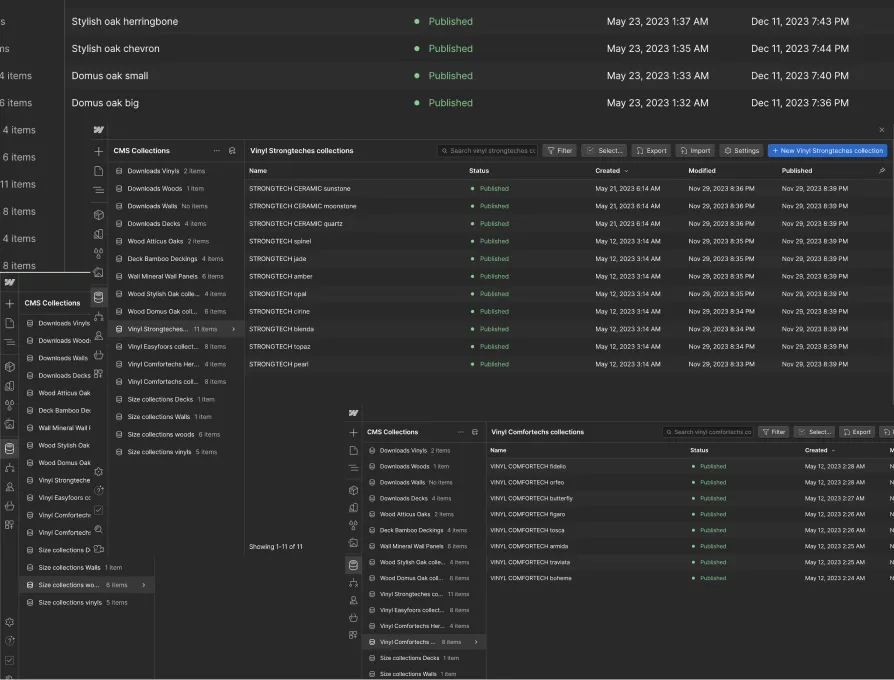Screen dimensions: 894x680
Task: Click Filter button in Comfortechs toolbar
Action: point(774,432)
